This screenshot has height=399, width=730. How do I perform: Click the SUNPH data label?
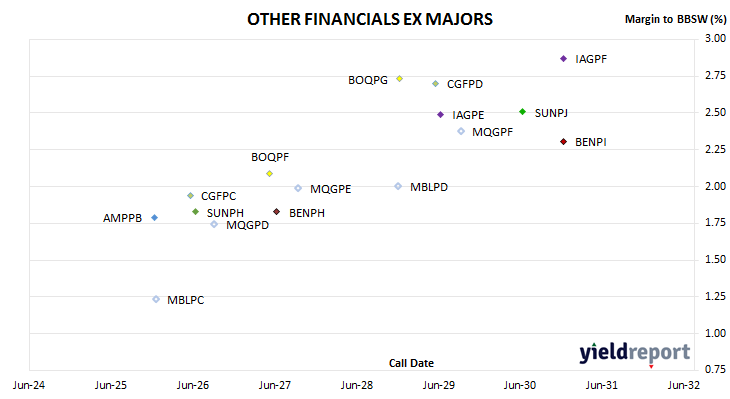pos(225,213)
